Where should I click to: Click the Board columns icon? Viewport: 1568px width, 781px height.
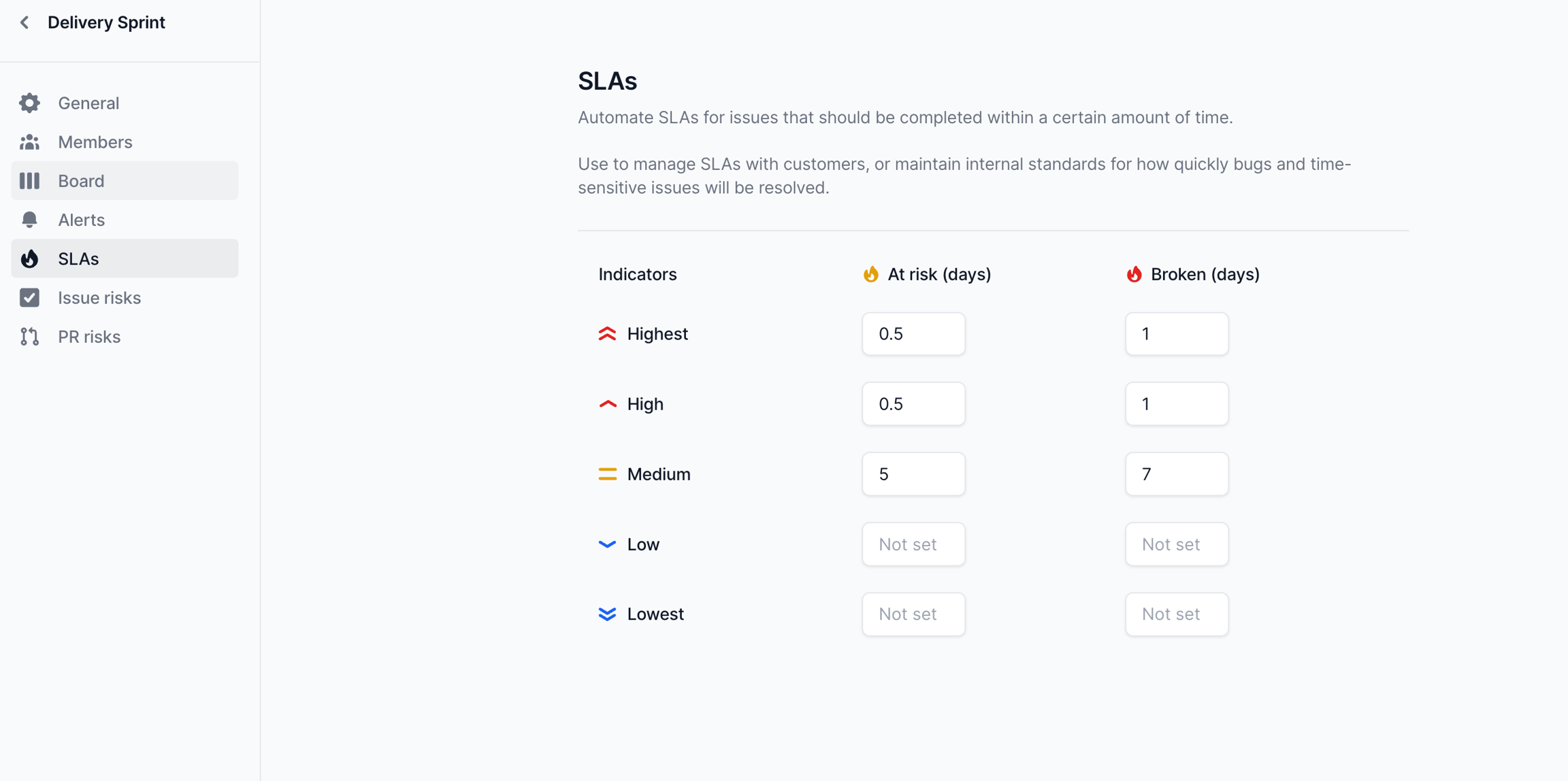tap(29, 181)
